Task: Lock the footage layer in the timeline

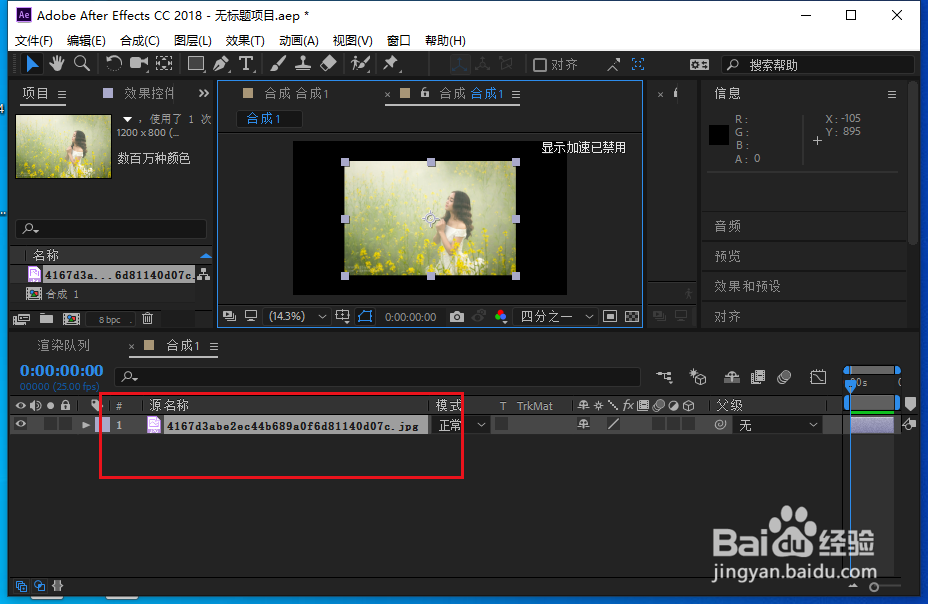Action: pos(65,424)
